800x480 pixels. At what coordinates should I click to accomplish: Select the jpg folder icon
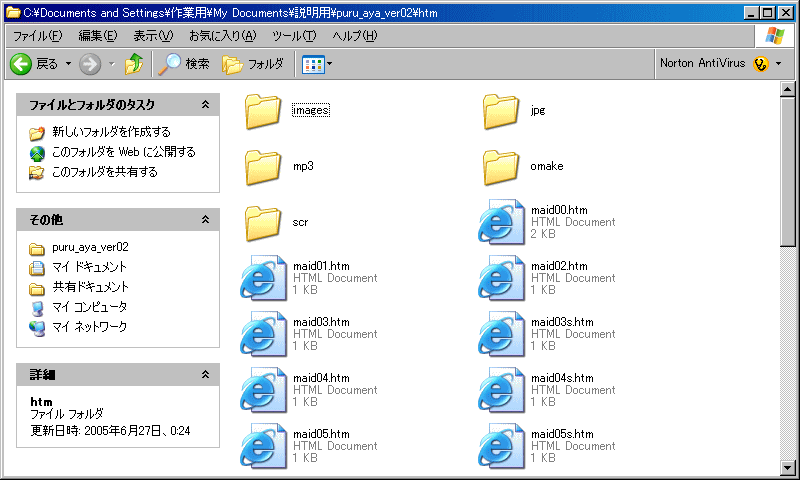[501, 111]
